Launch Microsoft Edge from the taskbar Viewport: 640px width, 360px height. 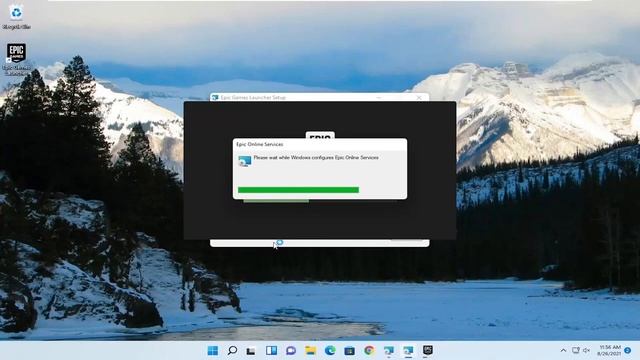pos(330,350)
